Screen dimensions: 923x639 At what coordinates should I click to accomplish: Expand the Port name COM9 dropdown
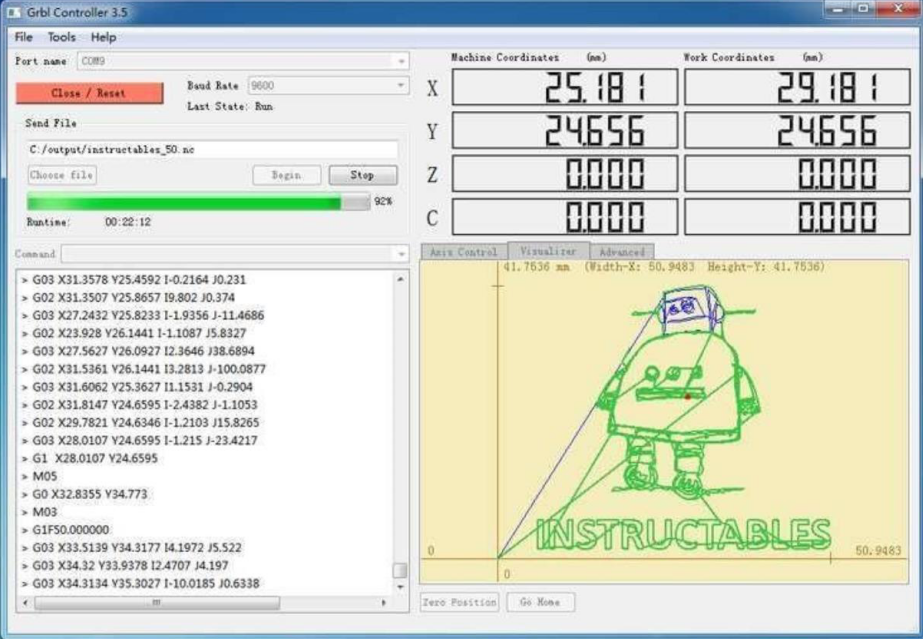401,61
